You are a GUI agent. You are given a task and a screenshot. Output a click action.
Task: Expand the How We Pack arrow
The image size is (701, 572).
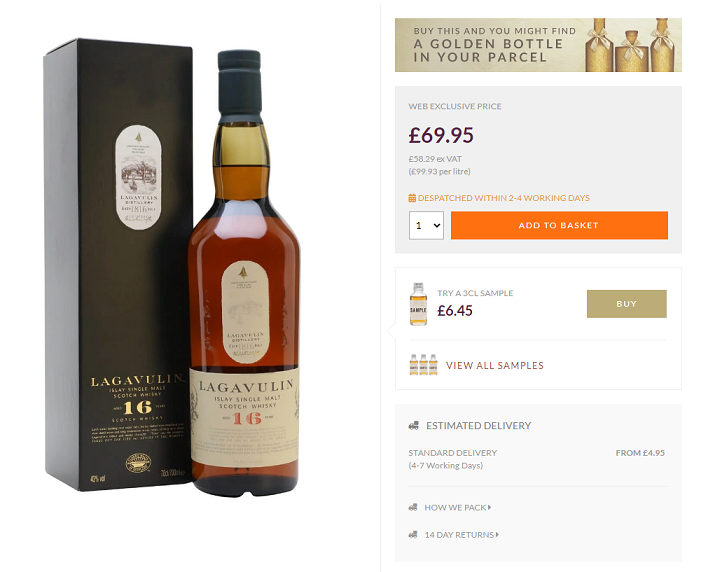coord(490,508)
